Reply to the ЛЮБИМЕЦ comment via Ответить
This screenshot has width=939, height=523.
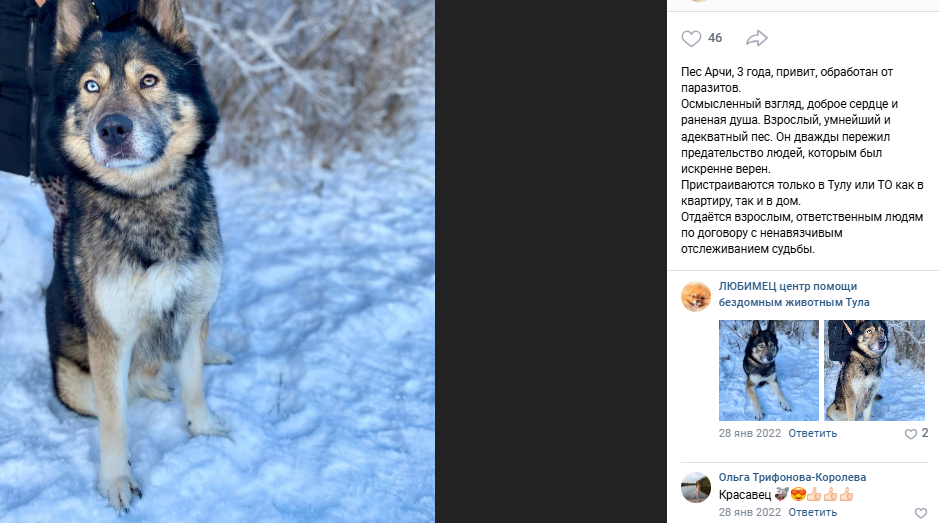(813, 433)
